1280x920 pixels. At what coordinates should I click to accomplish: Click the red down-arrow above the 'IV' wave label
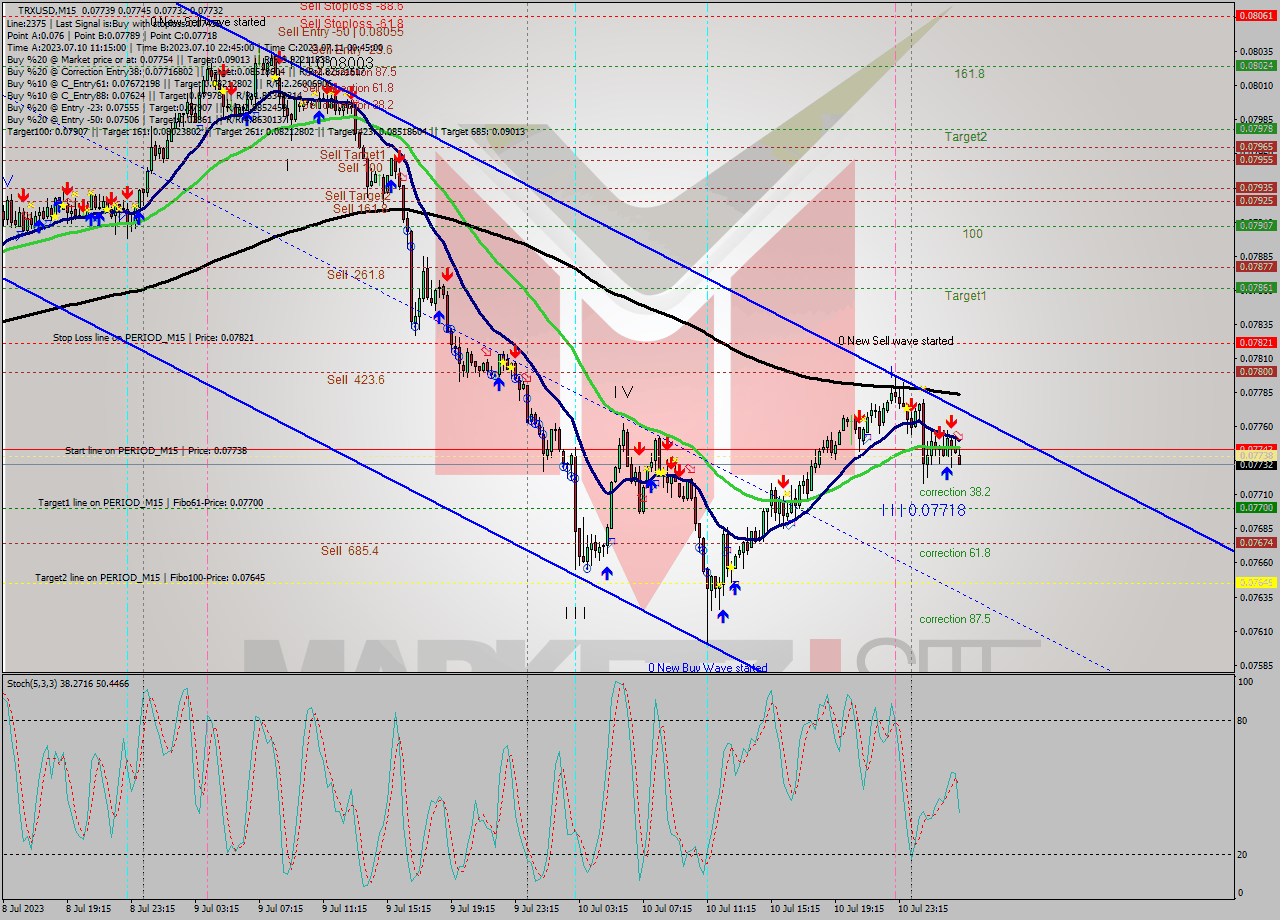point(640,446)
